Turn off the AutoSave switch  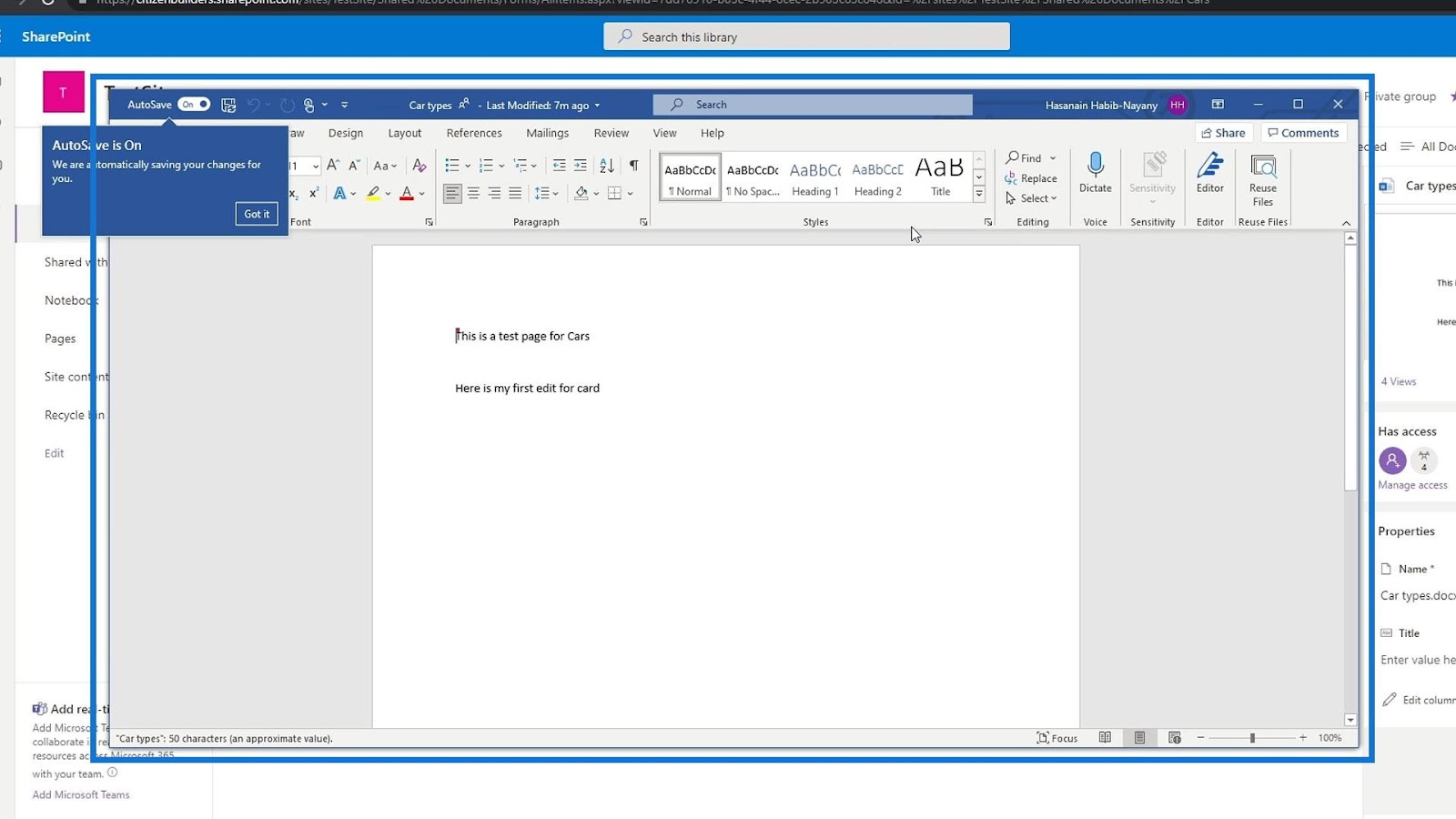point(193,105)
